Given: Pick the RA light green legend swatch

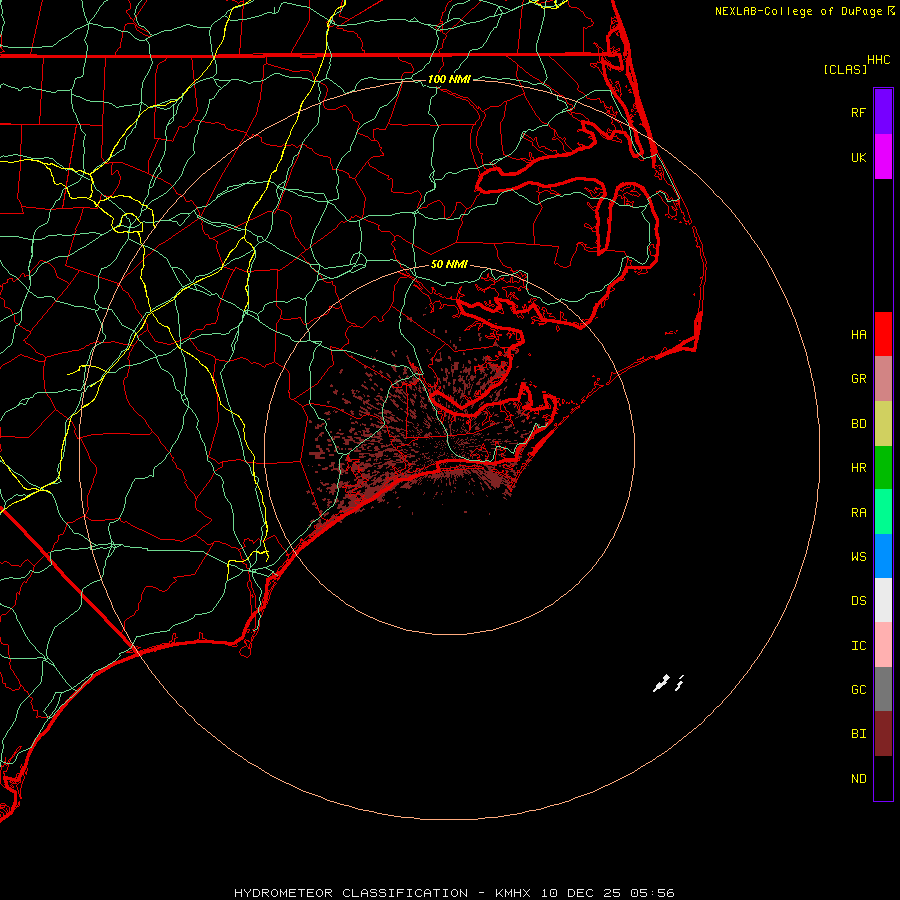Looking at the screenshot, I should pos(883,512).
